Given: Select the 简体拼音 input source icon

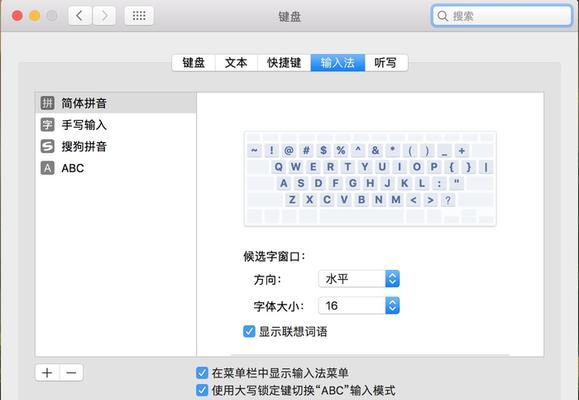Looking at the screenshot, I should pos(47,103).
